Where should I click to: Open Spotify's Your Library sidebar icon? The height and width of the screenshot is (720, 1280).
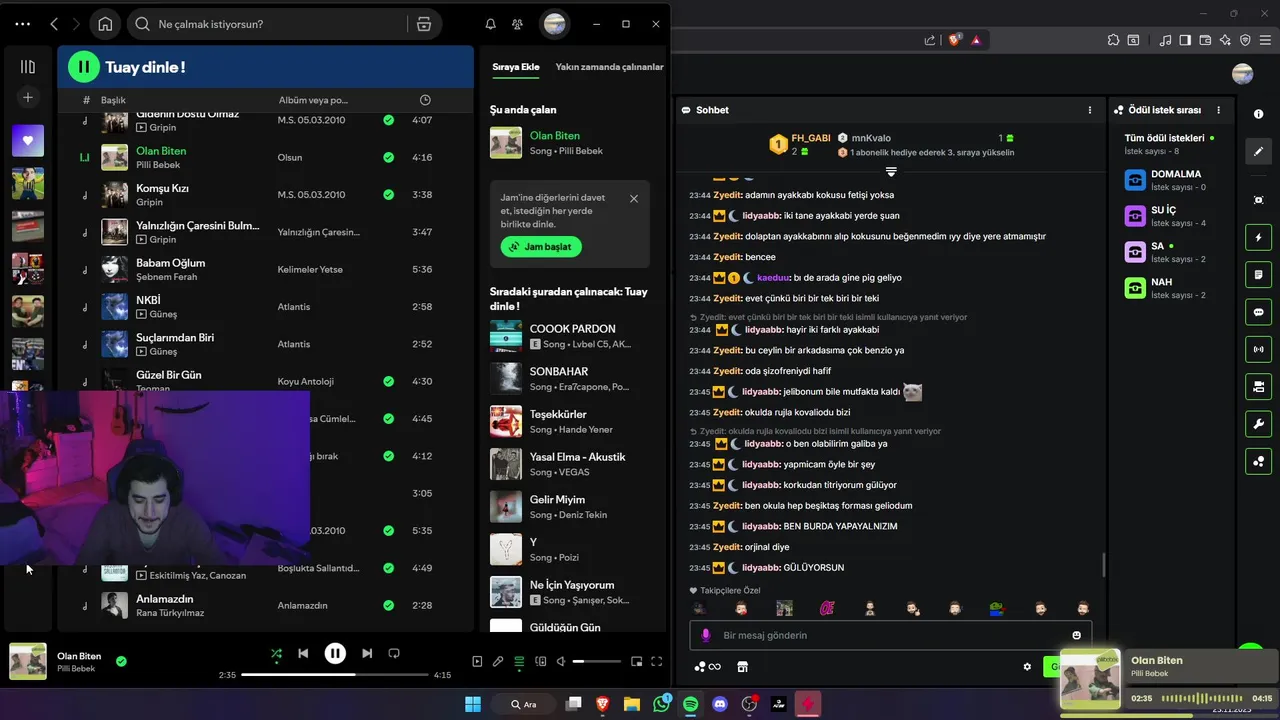pyautogui.click(x=28, y=67)
